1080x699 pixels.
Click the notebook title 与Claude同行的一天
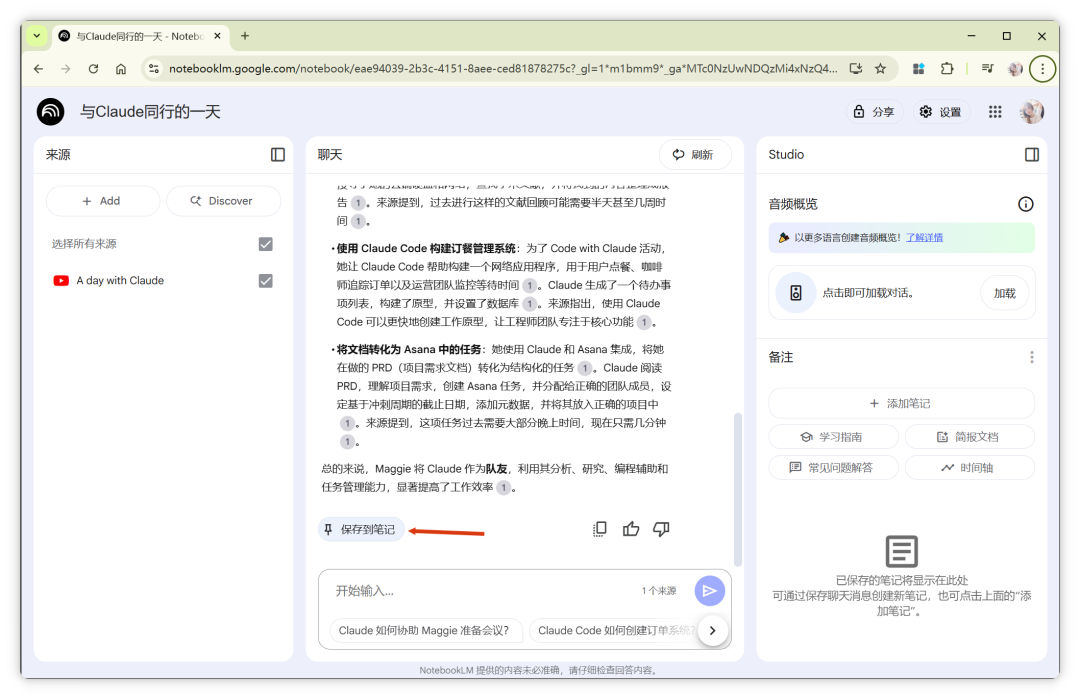150,112
